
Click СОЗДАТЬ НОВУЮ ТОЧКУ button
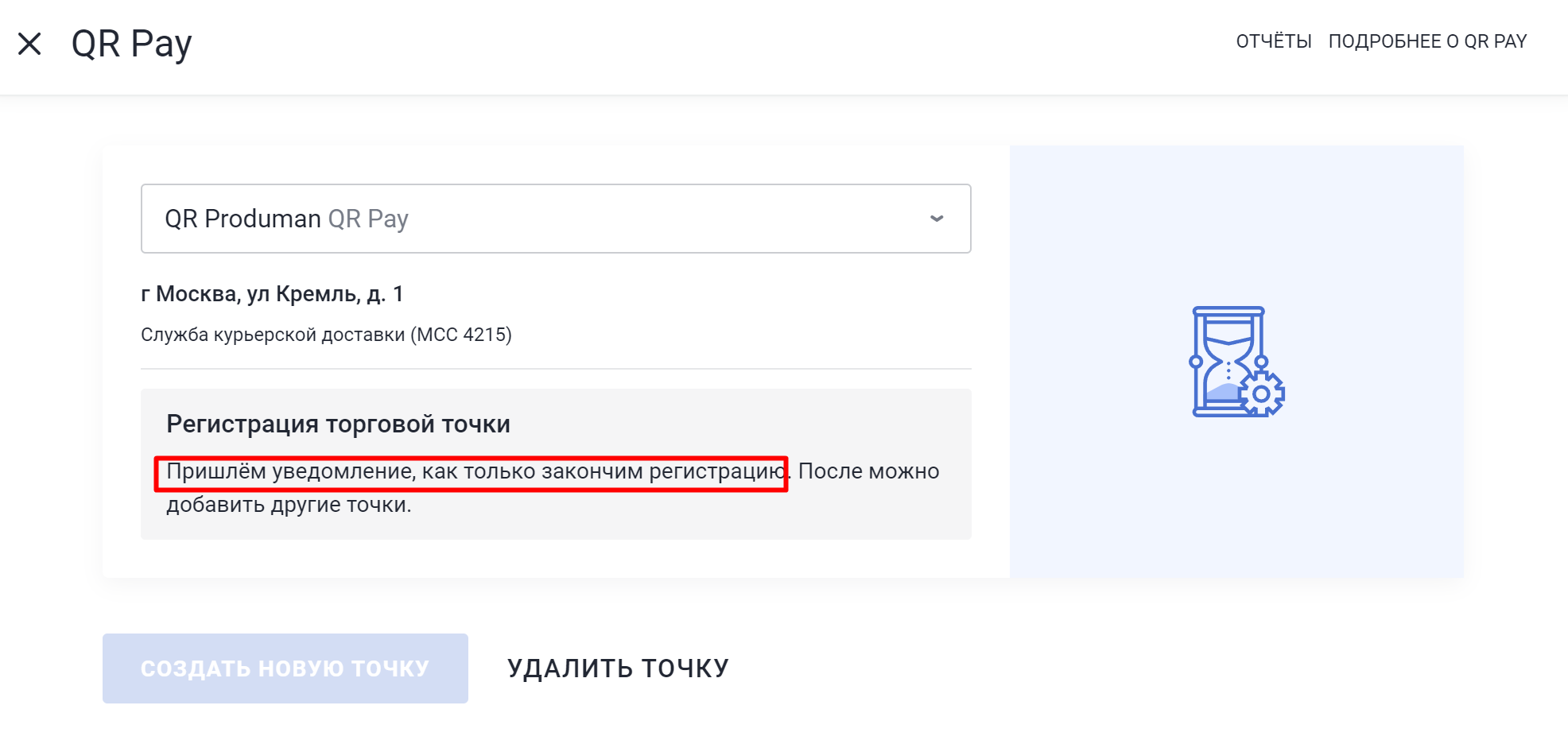coord(285,668)
